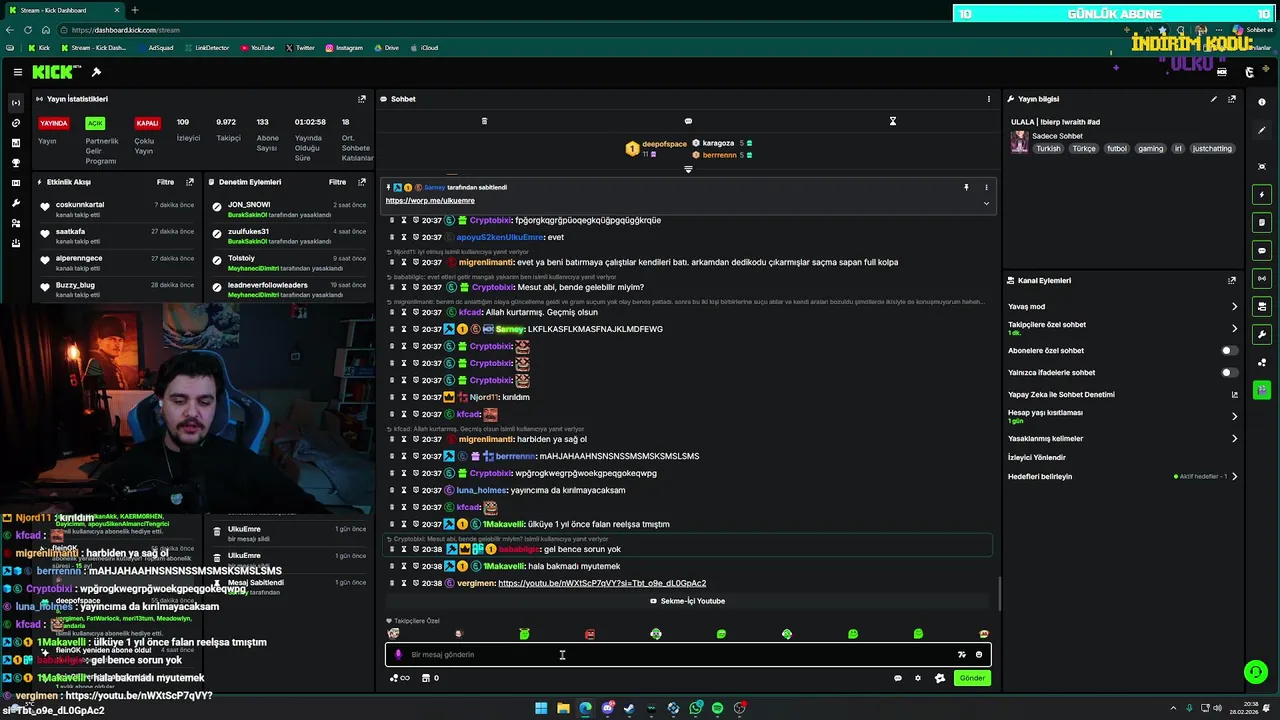Click the green Gönder send button
This screenshot has width=1280, height=720.
(x=972, y=678)
